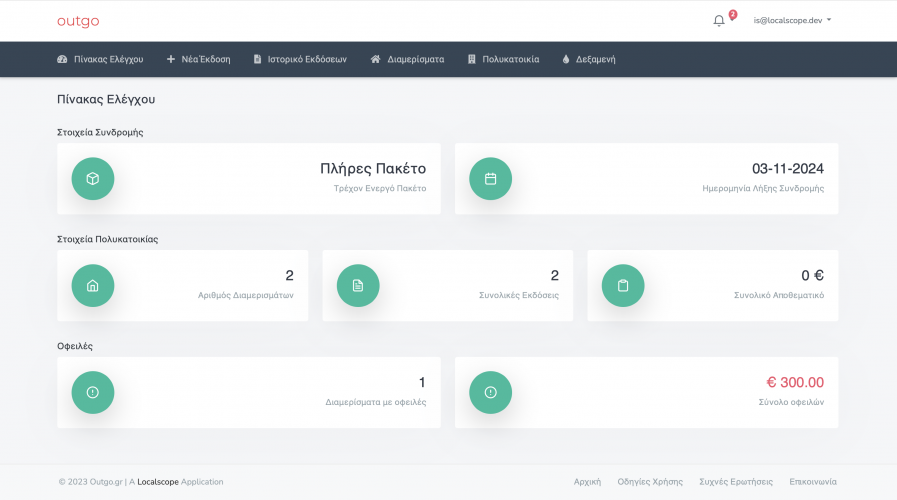The height and width of the screenshot is (500, 897).
Task: Click the 0 € reserve value
Action: tap(812, 276)
